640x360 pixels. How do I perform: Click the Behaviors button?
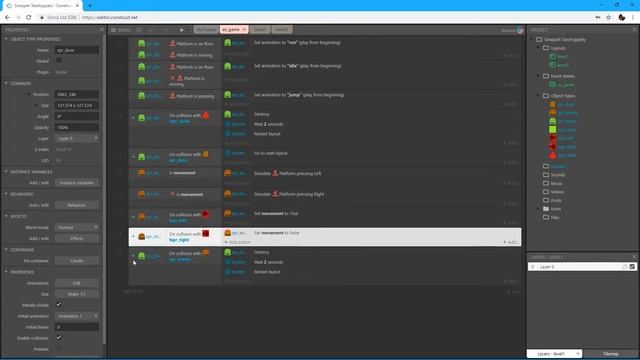tap(77, 205)
